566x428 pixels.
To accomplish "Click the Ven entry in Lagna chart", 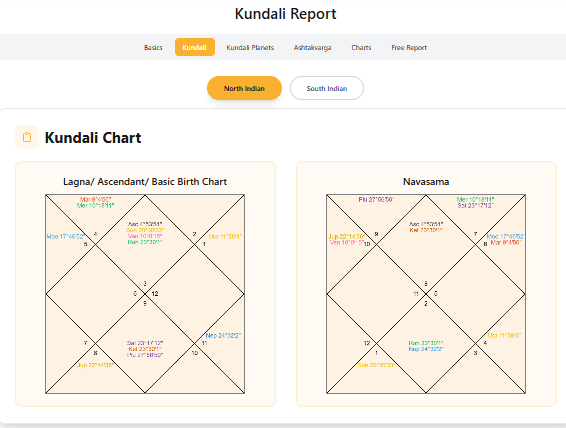I will click(145, 236).
